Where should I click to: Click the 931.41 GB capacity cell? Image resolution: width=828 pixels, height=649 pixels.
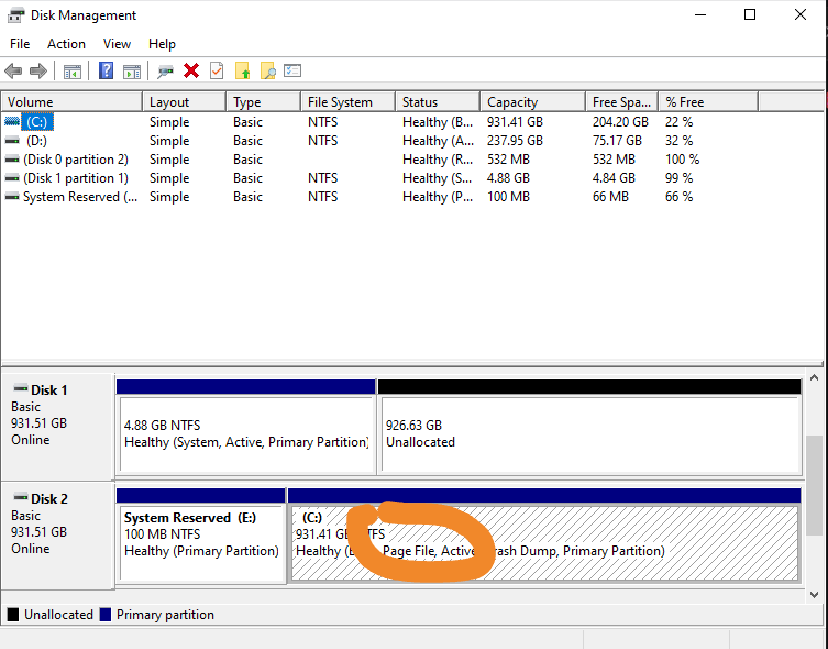pos(515,122)
